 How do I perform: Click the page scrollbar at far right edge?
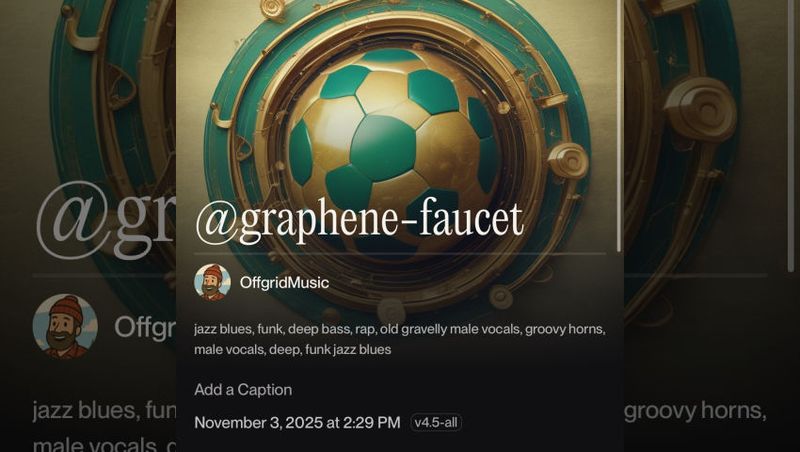[792, 136]
